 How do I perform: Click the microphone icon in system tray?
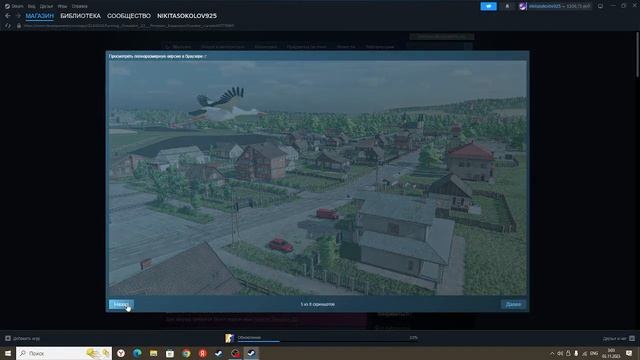576,353
